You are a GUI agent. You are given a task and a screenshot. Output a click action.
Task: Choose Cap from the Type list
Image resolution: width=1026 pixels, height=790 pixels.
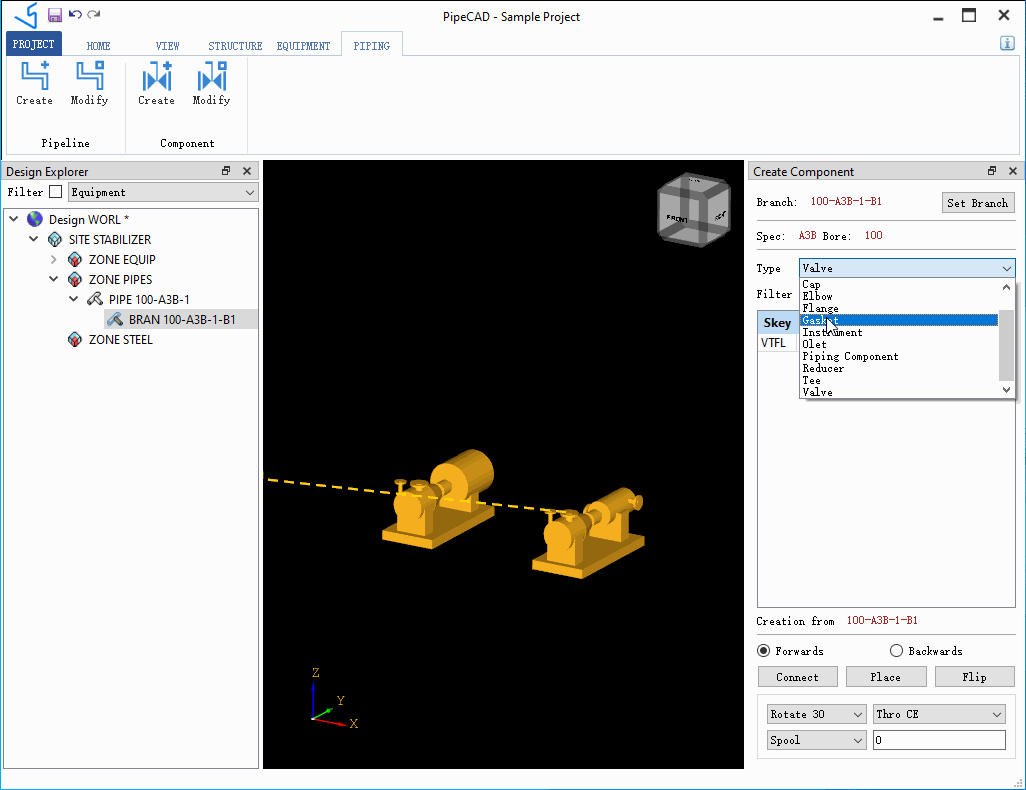tap(899, 285)
